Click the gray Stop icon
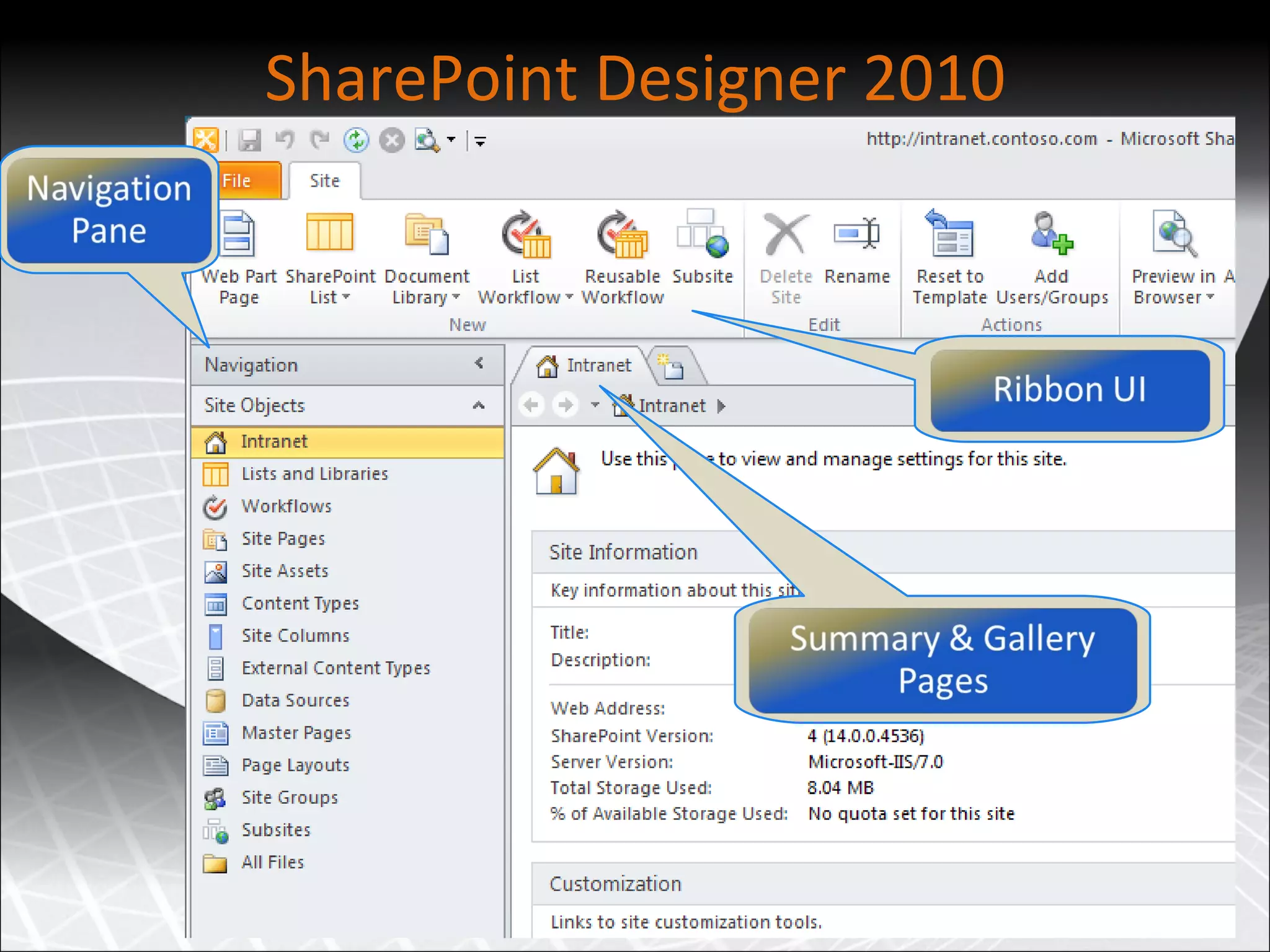Viewport: 1270px width, 952px height. [392, 141]
